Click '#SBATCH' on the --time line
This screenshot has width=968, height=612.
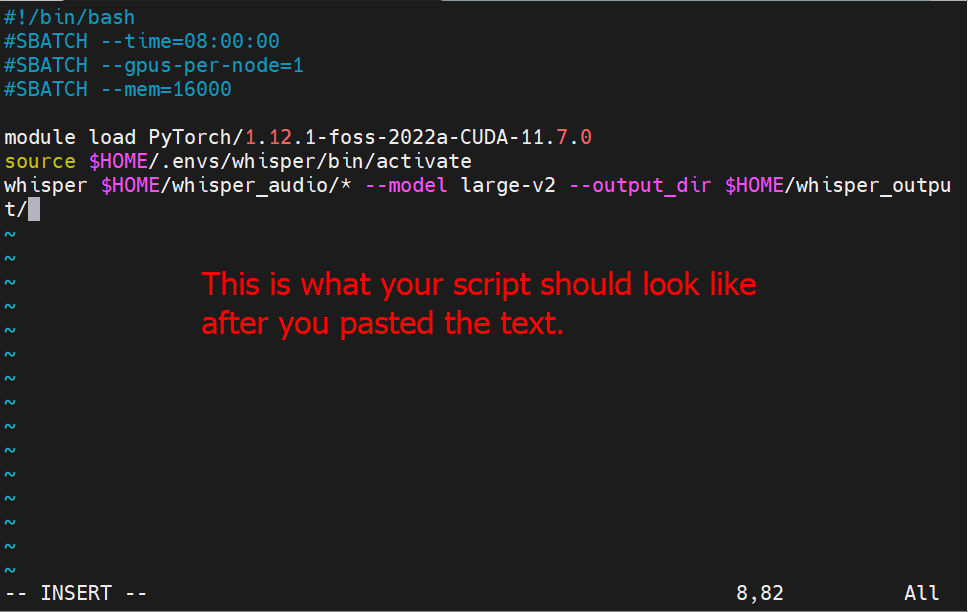tap(46, 41)
